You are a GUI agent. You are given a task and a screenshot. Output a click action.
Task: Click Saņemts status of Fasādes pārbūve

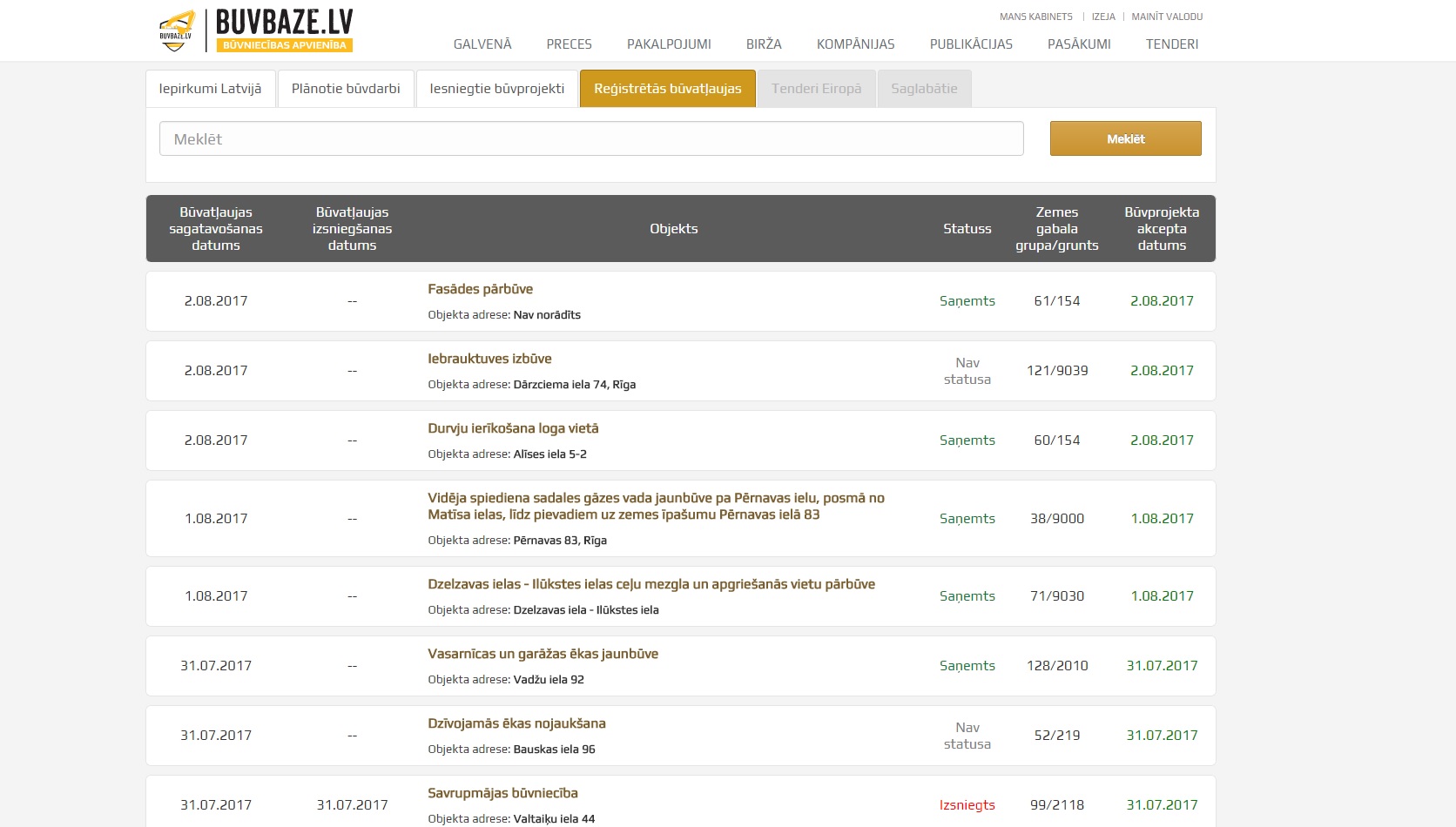tap(967, 301)
